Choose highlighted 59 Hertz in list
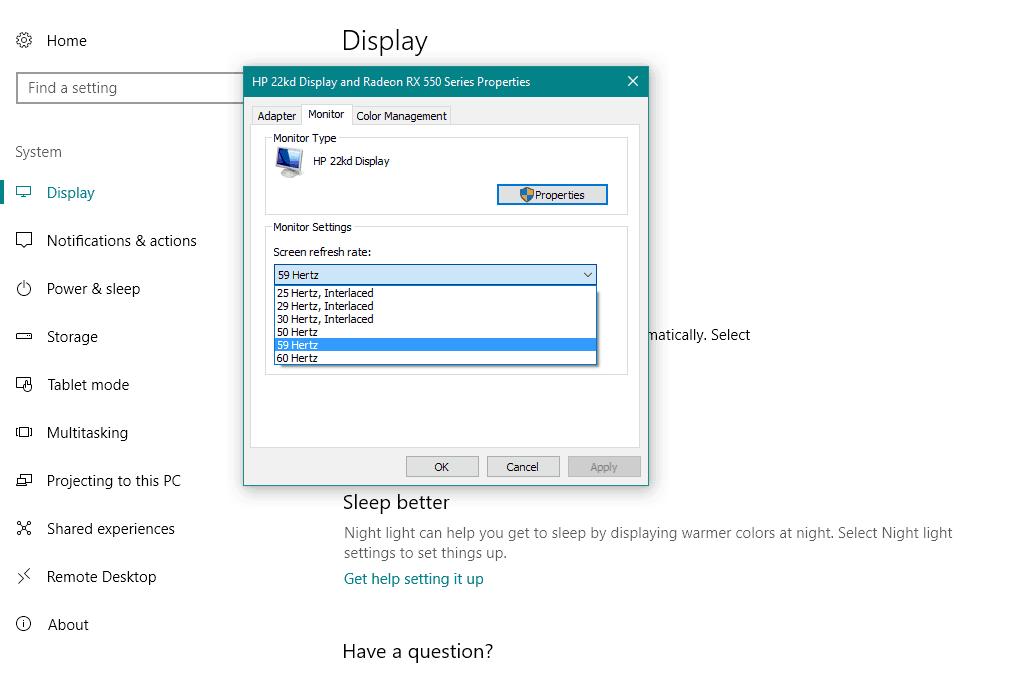 (435, 345)
